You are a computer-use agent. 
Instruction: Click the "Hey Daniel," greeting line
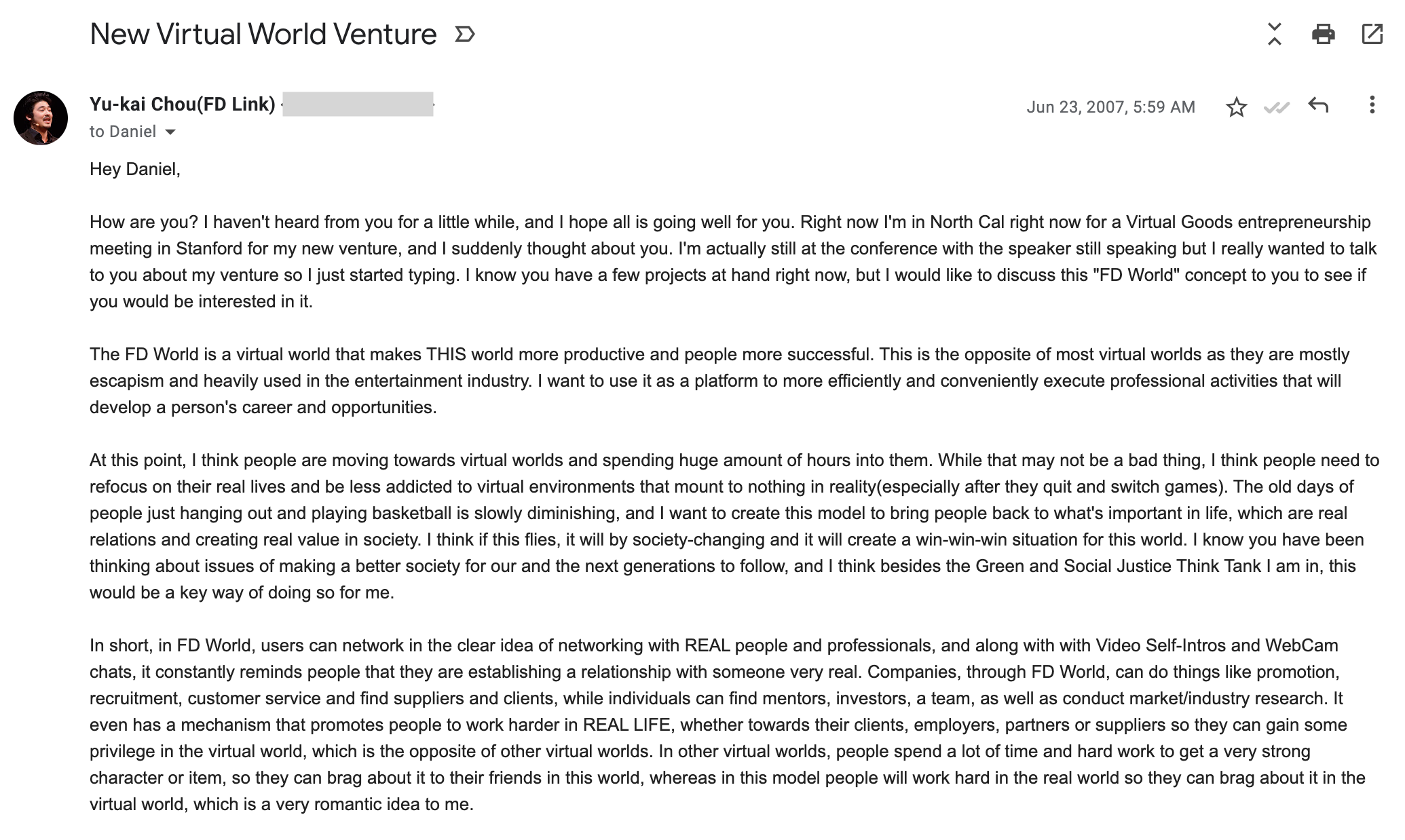135,169
